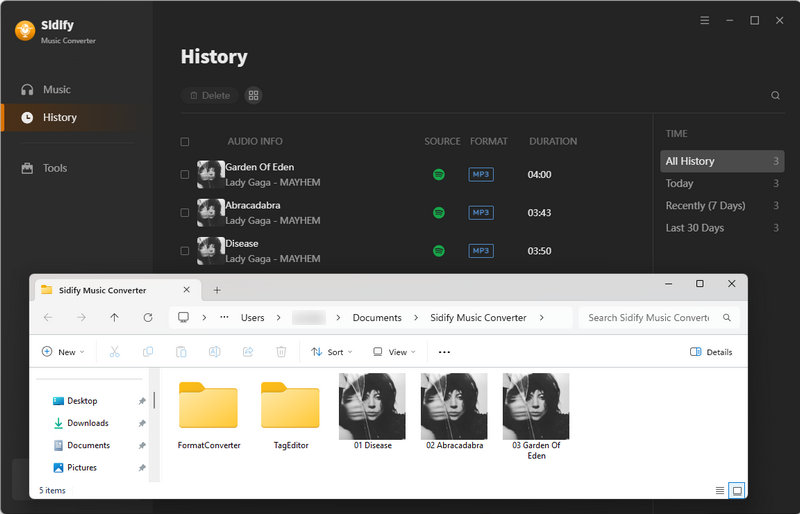The height and width of the screenshot is (514, 800).
Task: Click the 'Garden Of Eden' song title
Action: 260,167
